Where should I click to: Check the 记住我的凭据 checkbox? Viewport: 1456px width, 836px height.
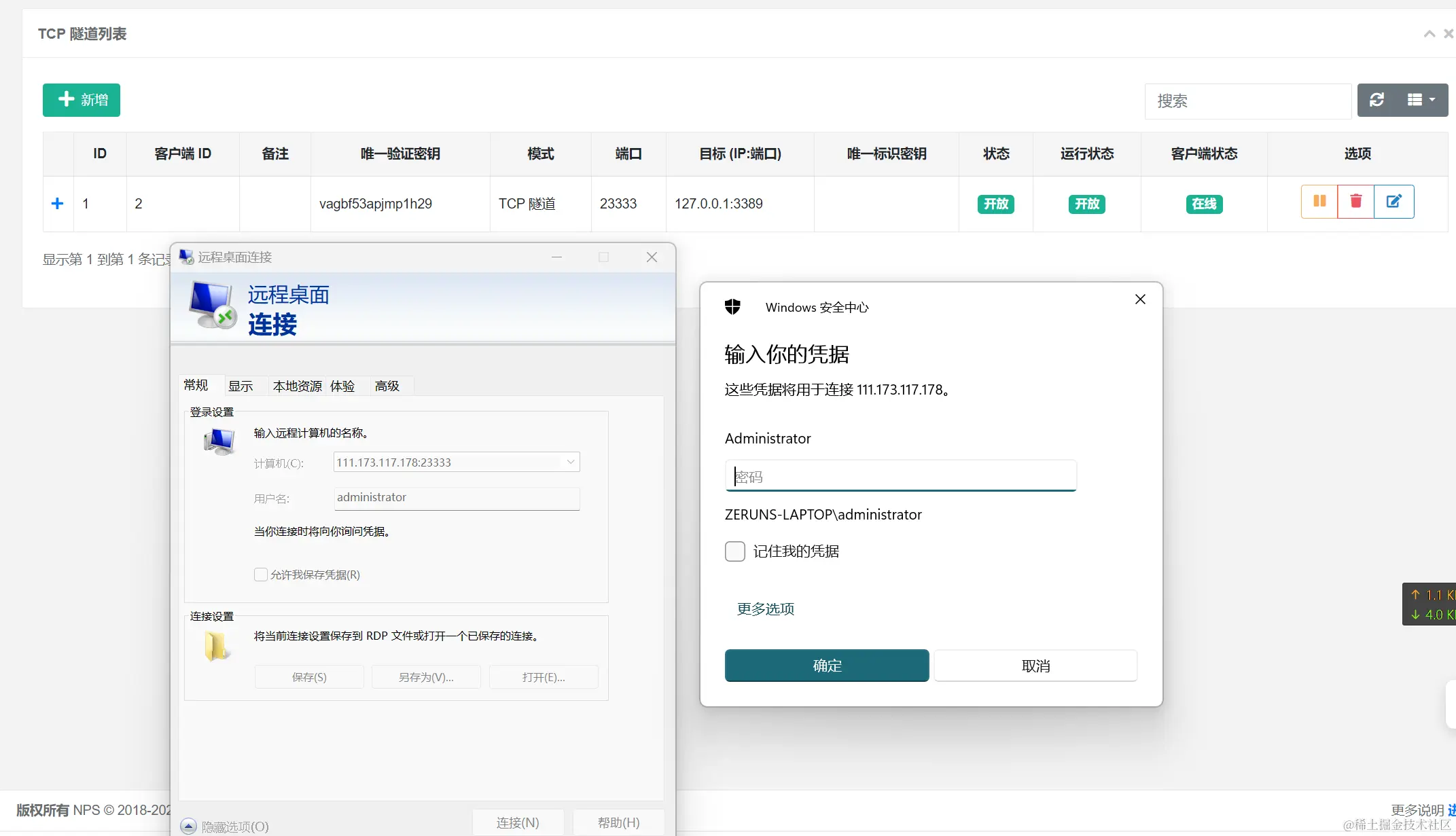click(735, 551)
